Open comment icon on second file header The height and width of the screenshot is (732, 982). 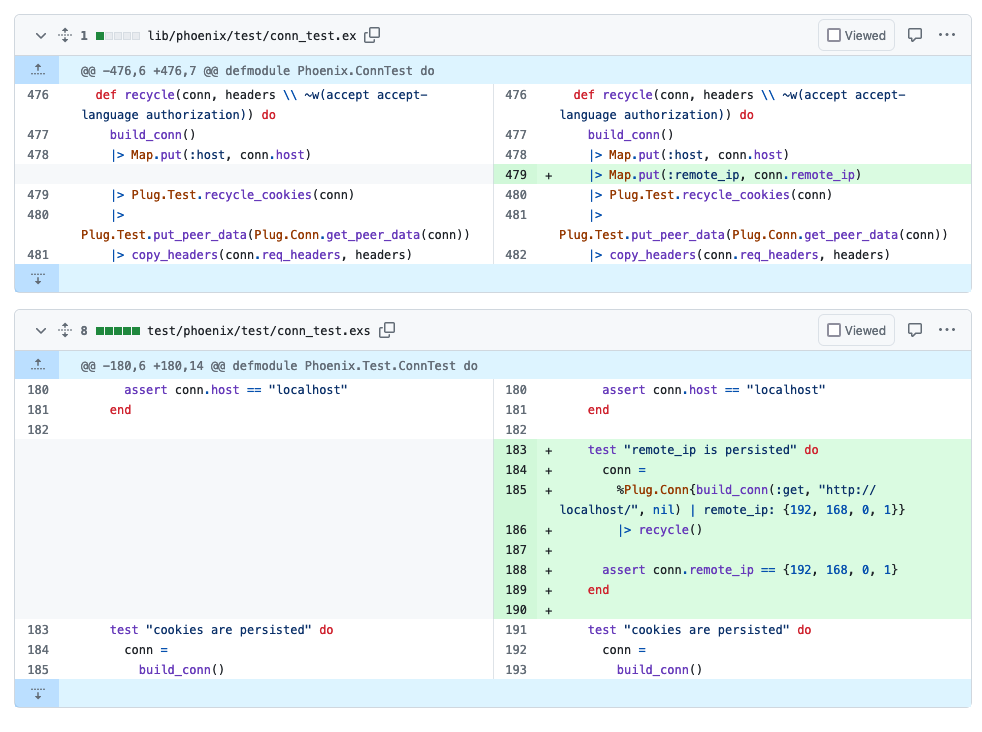pos(915,329)
